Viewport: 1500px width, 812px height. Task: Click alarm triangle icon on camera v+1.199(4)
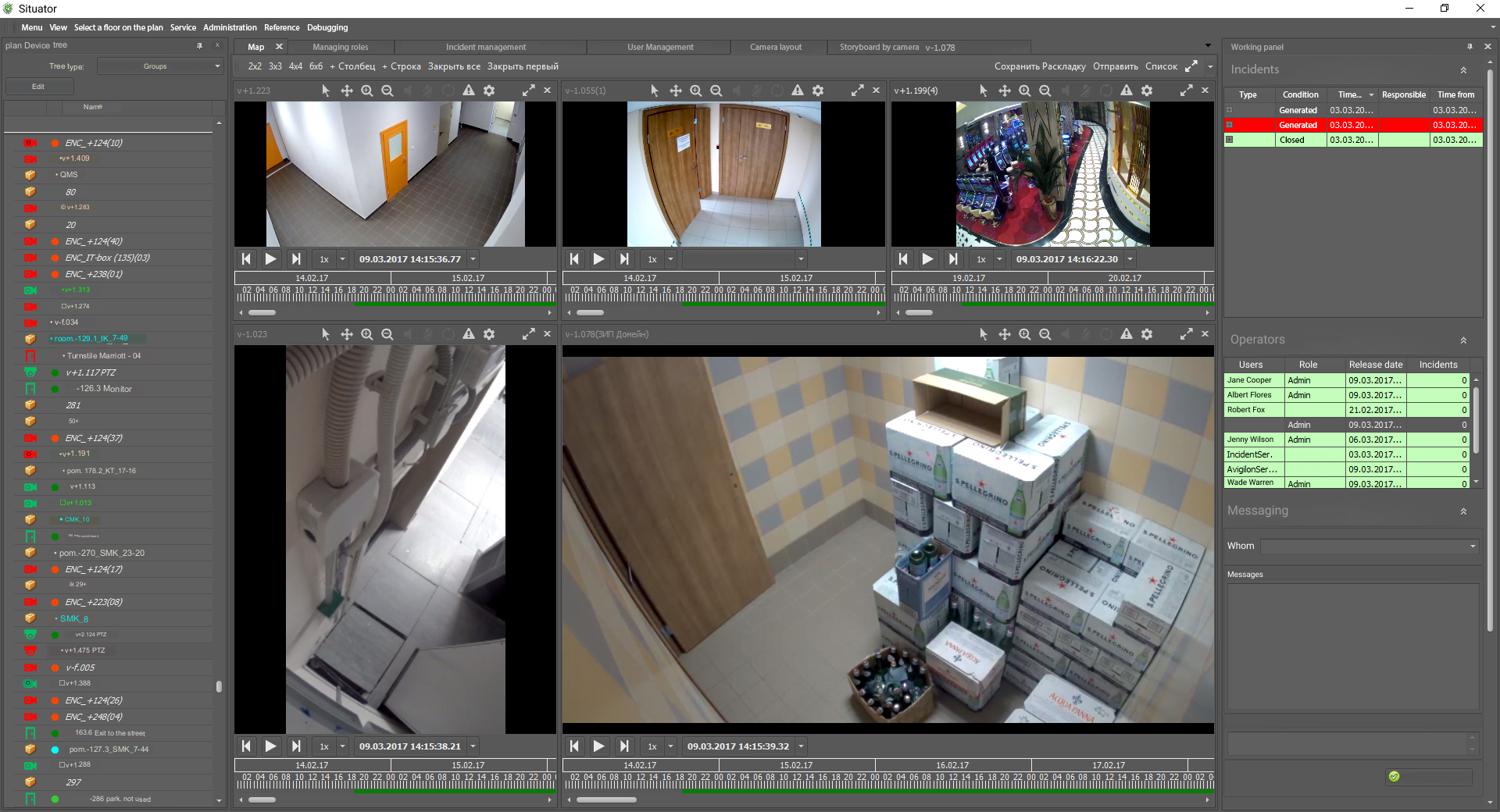(1127, 91)
